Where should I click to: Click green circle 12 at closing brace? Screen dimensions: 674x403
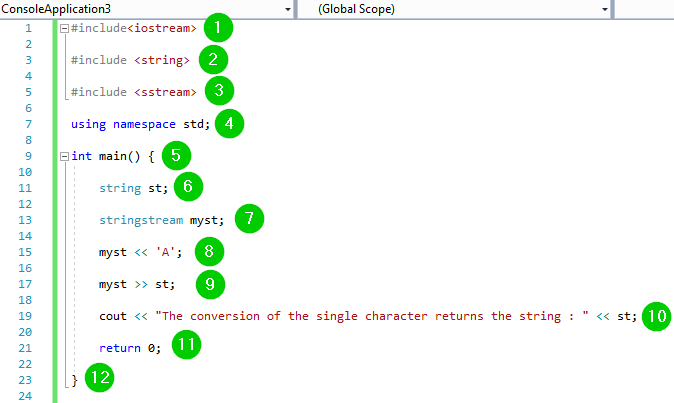click(100, 379)
